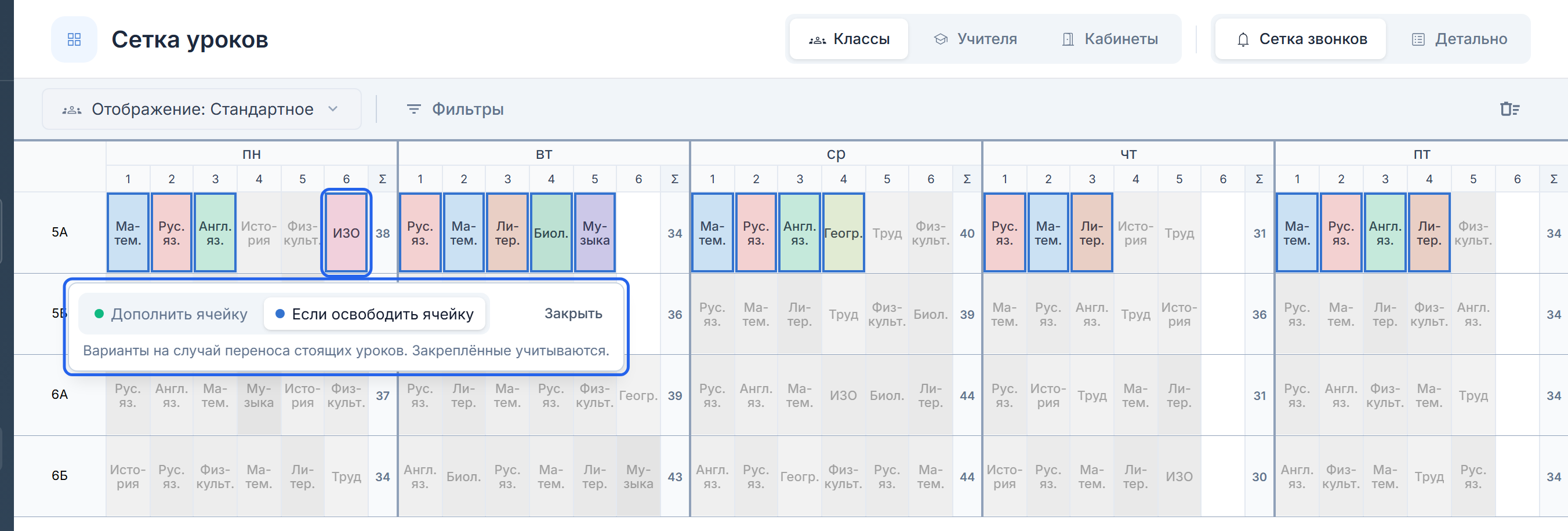Click the пн day header
This screenshot has width=1568, height=531.
coord(252,154)
